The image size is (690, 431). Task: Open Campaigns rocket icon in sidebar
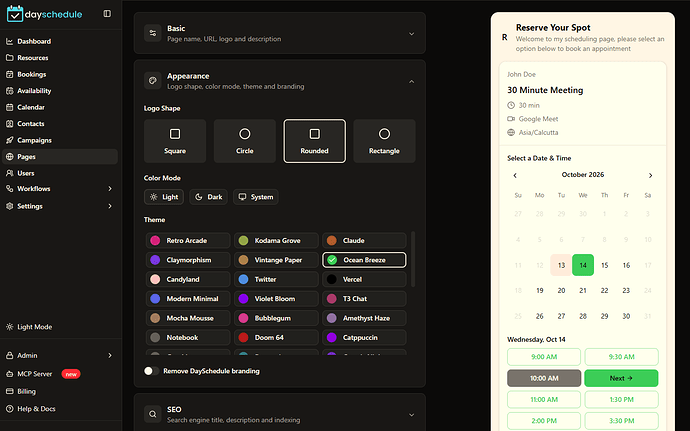point(10,140)
